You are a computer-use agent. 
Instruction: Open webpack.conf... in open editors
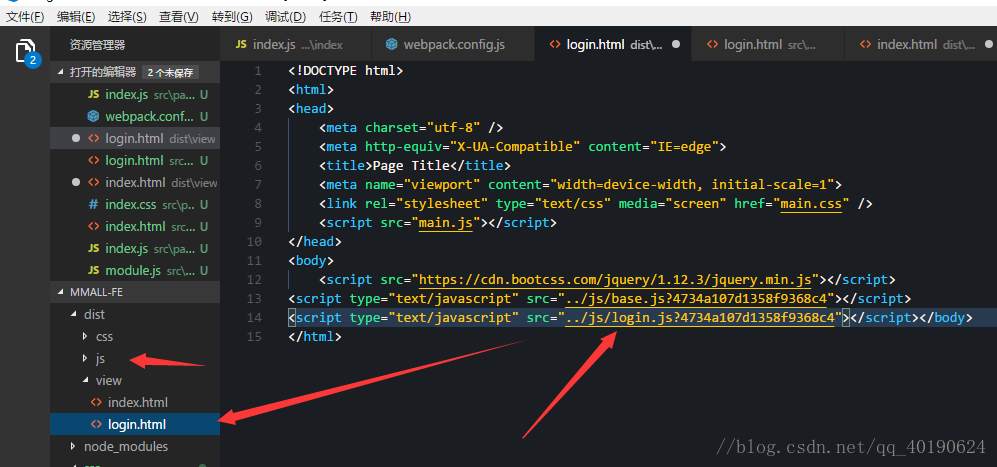(135, 116)
